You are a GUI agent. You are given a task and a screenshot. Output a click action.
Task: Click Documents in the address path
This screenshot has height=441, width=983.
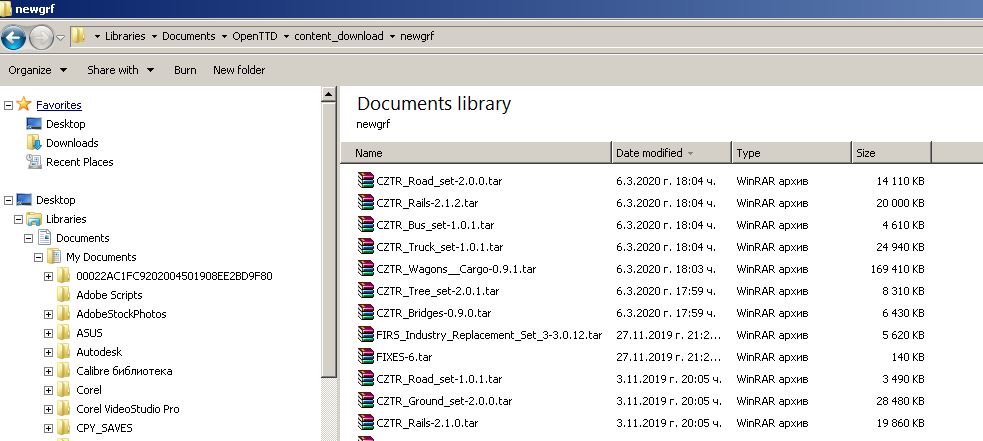[x=189, y=36]
